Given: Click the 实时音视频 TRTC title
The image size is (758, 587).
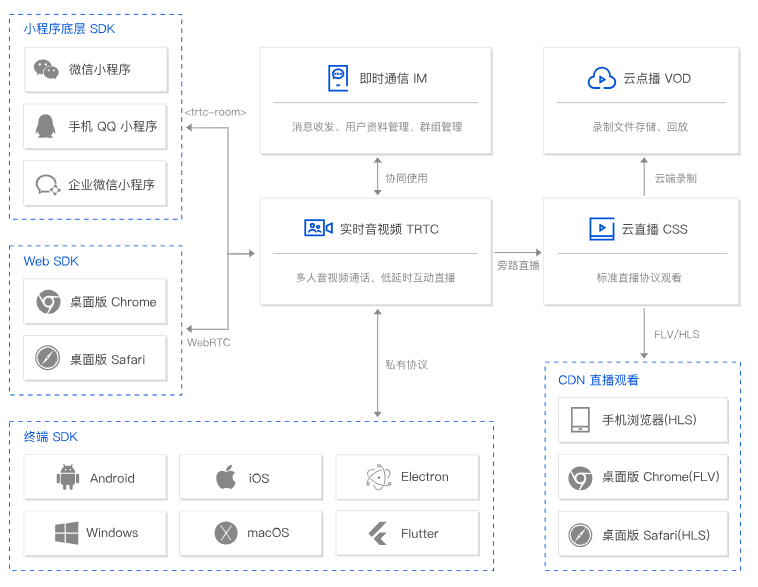Looking at the screenshot, I should (x=389, y=229).
